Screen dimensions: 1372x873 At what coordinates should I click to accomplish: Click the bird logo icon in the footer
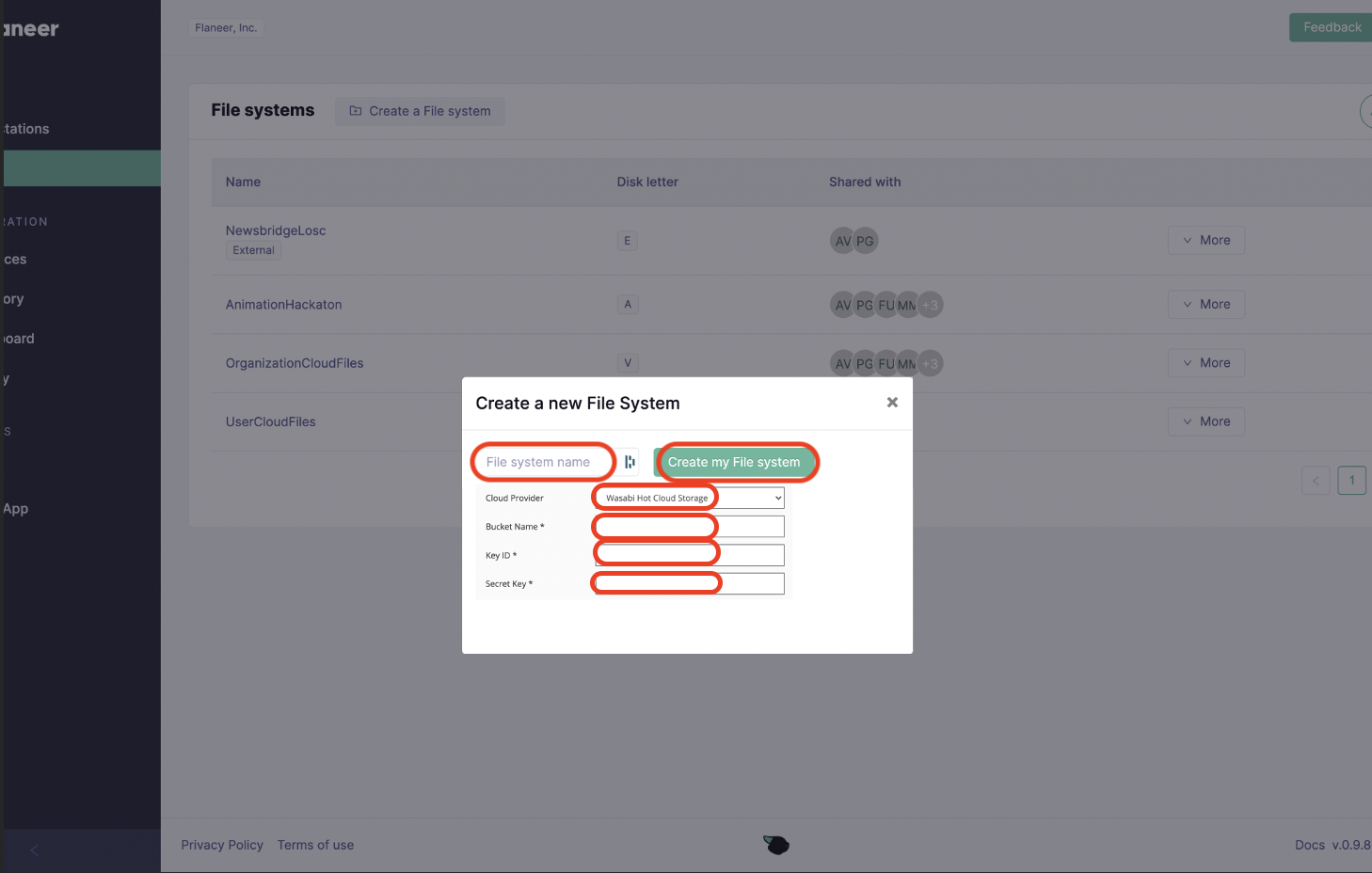coord(776,845)
